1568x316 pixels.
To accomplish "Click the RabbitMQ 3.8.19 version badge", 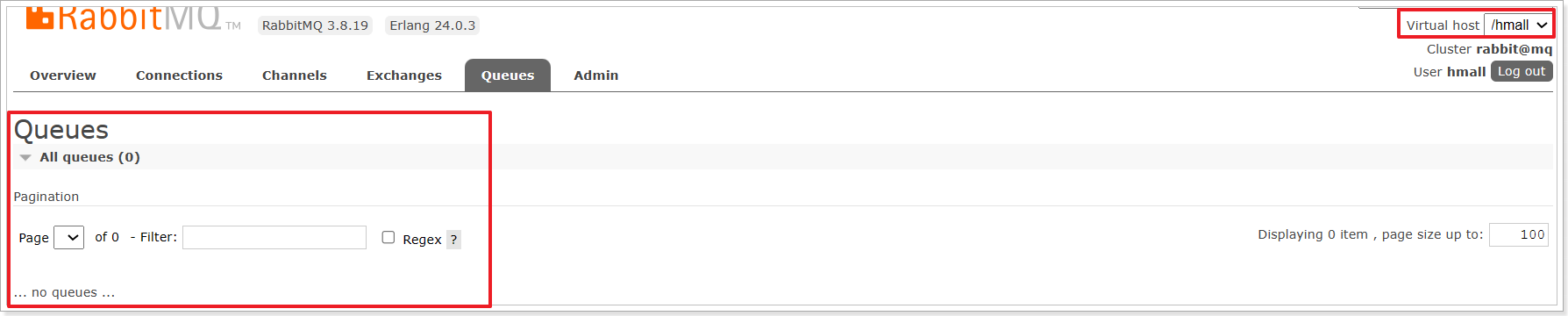I will (315, 25).
